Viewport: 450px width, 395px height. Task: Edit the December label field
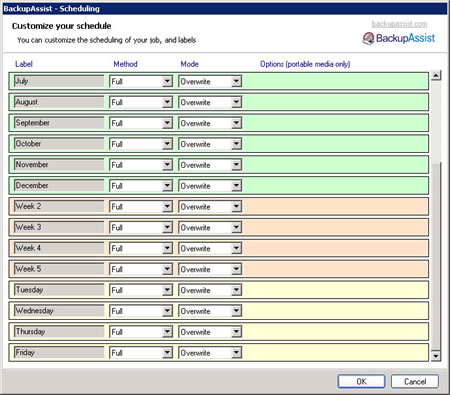click(59, 185)
